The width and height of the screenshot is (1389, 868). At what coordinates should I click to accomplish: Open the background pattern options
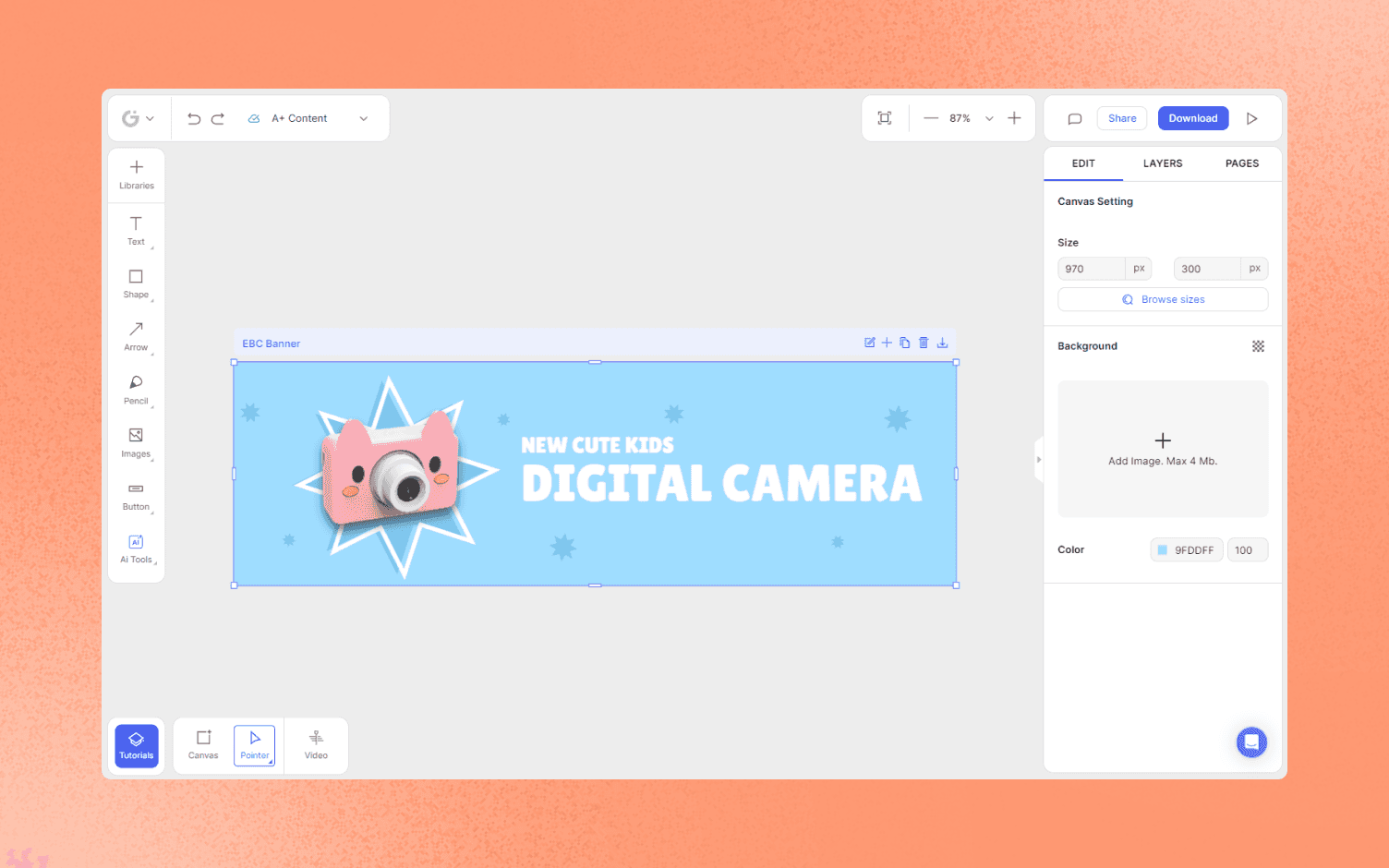[x=1258, y=346]
